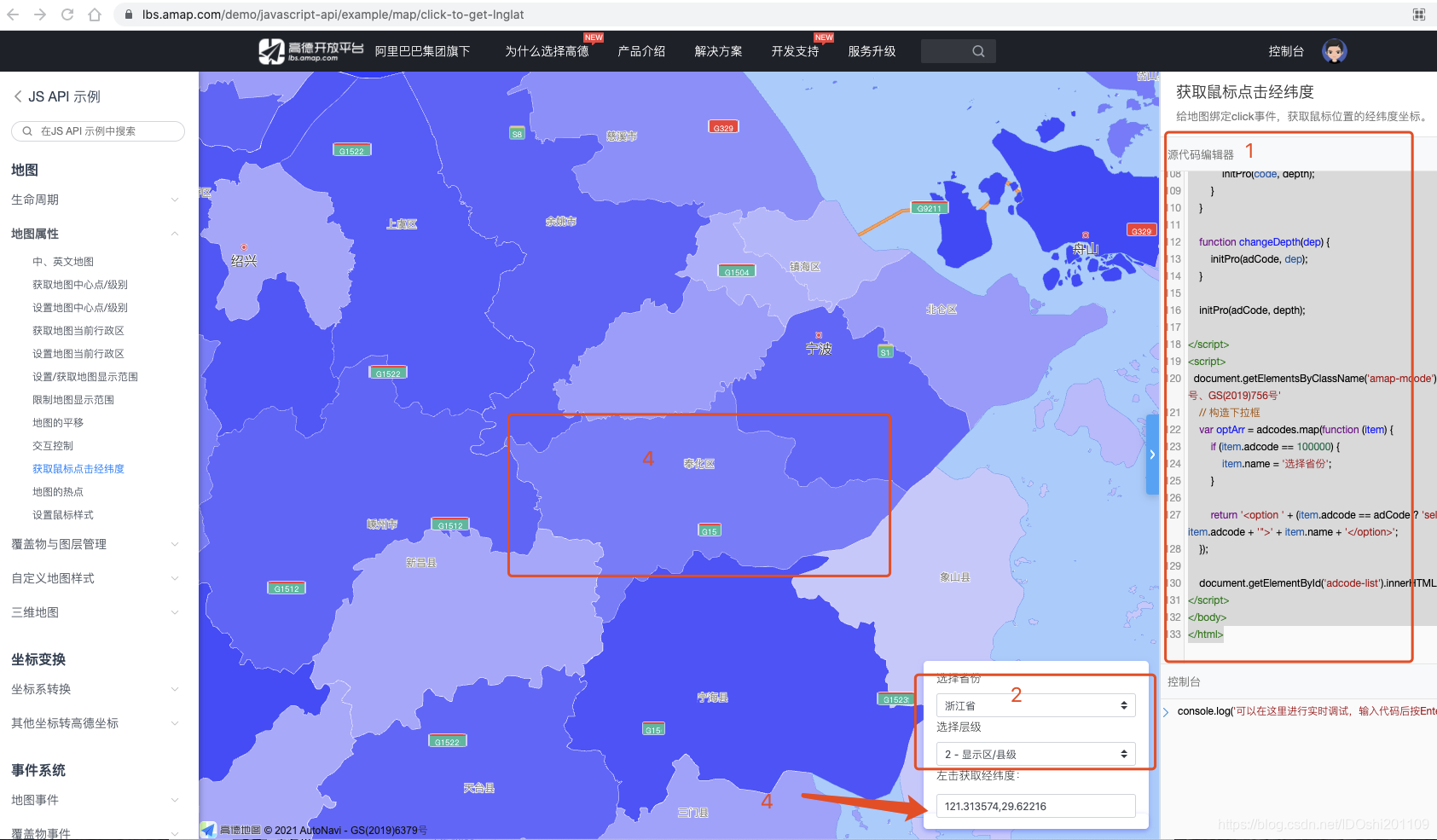Click the G15 shield in 奉化区
This screenshot has width=1437, height=840.
(x=710, y=530)
